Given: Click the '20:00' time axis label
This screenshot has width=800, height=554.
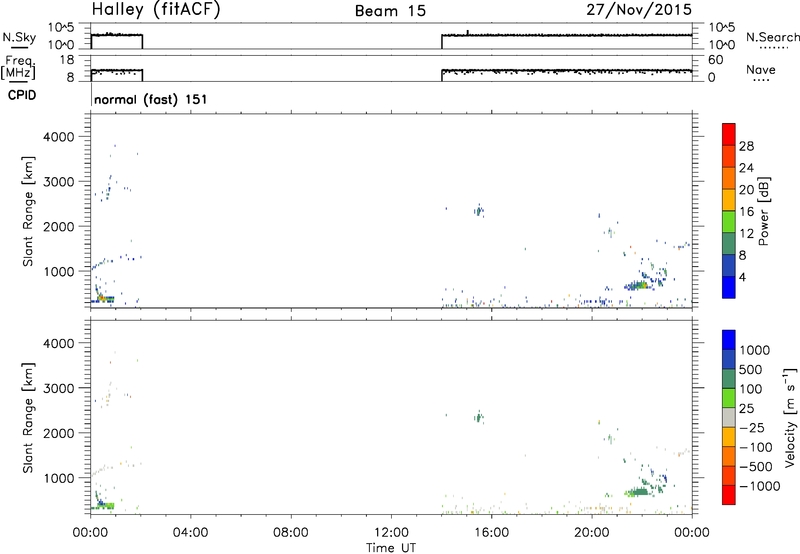Looking at the screenshot, I should click(x=592, y=533).
